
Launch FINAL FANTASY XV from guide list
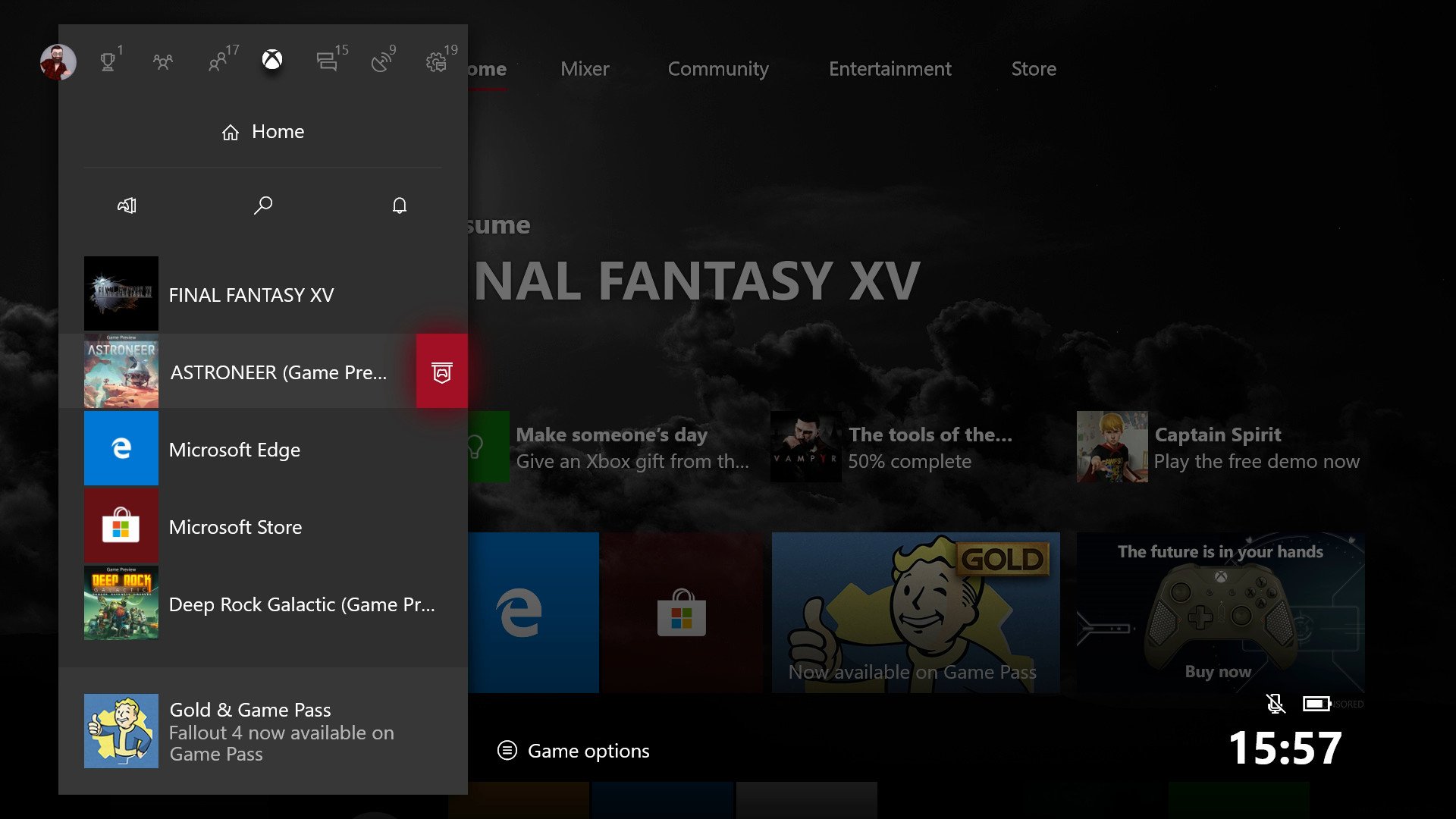point(262,294)
